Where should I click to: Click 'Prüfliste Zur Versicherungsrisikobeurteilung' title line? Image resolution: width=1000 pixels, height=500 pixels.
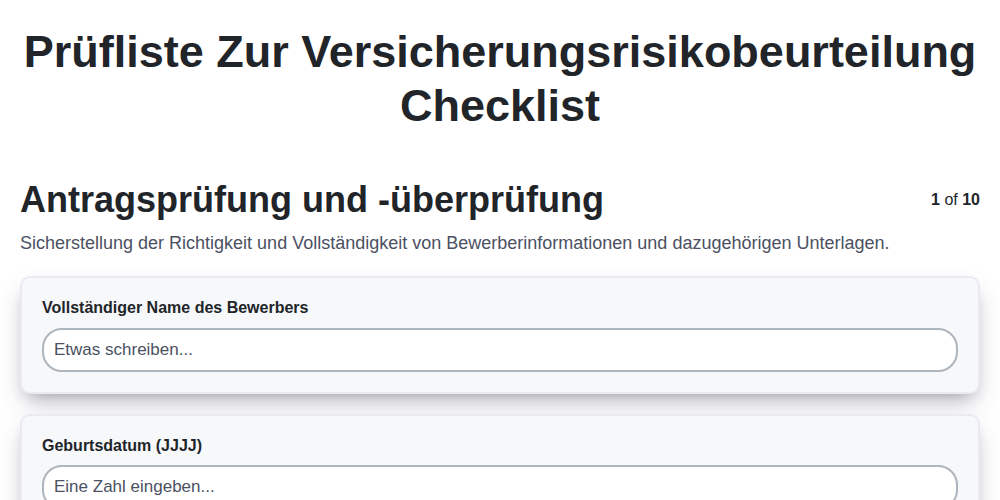coord(500,52)
